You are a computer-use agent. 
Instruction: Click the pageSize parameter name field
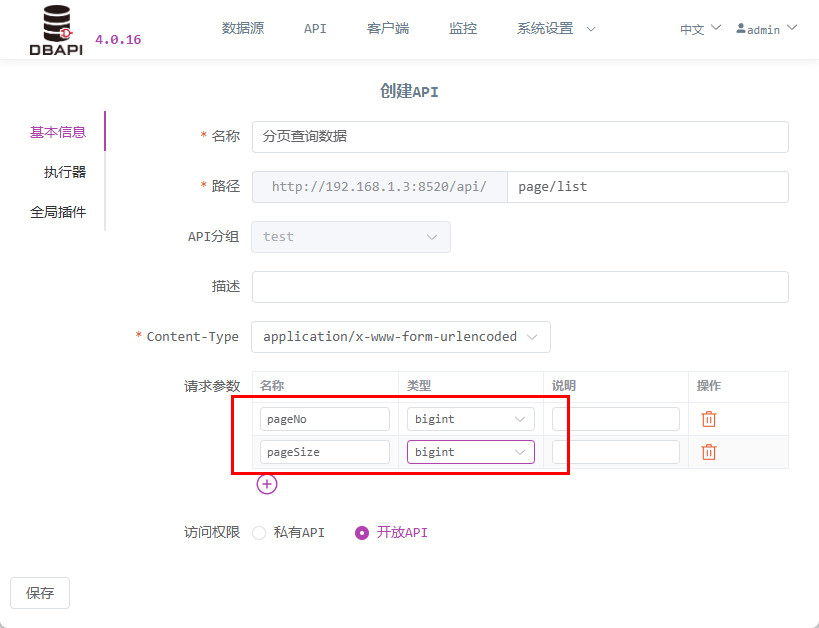tap(324, 452)
